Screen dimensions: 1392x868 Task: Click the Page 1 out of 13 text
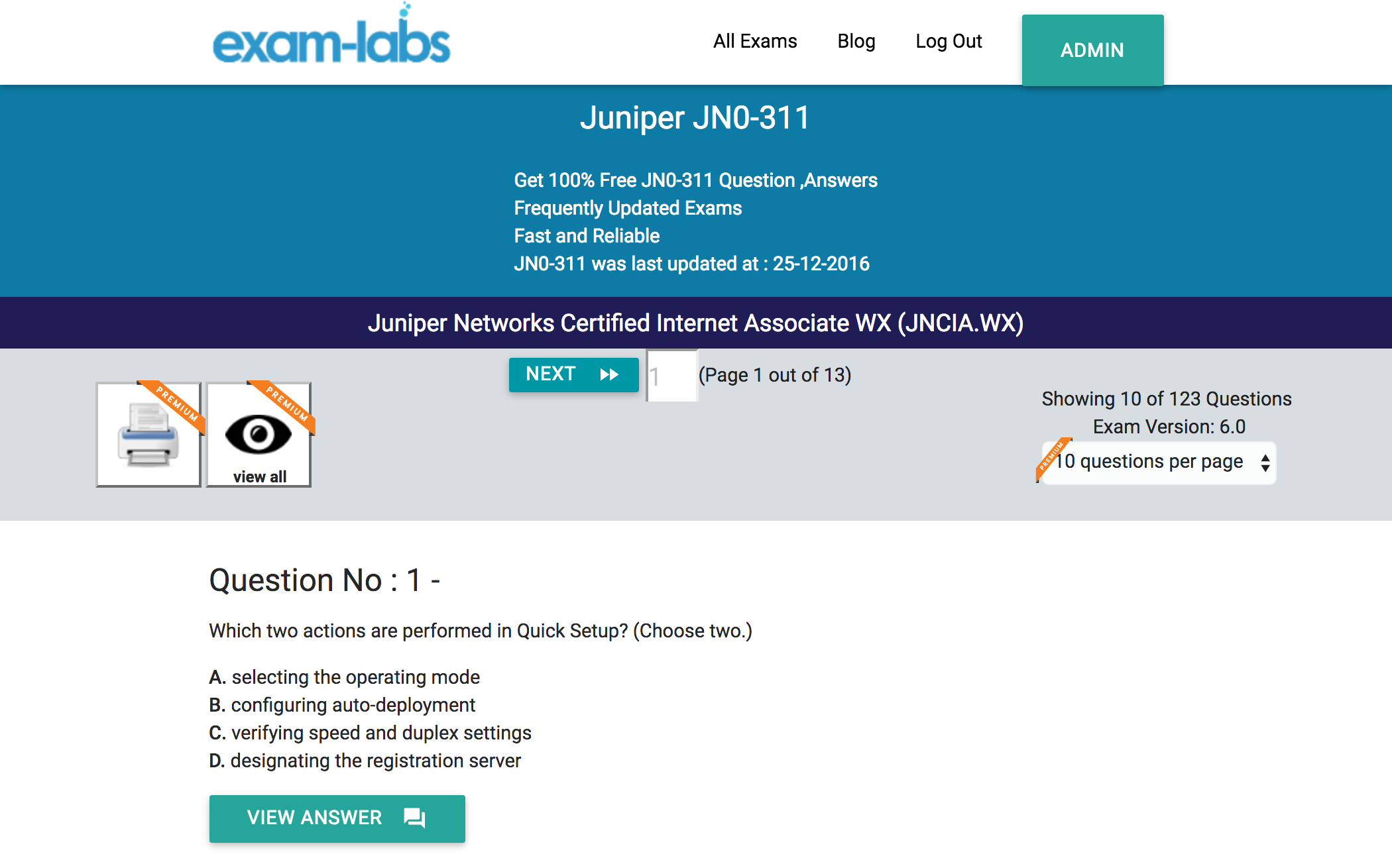[x=775, y=375]
